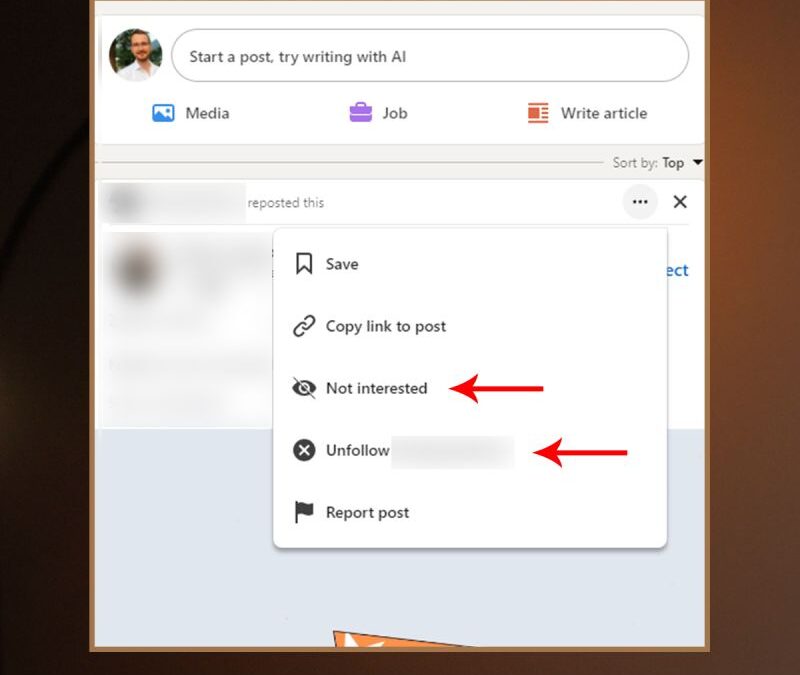800x675 pixels.
Task: Select Copy link to post
Action: 386,326
